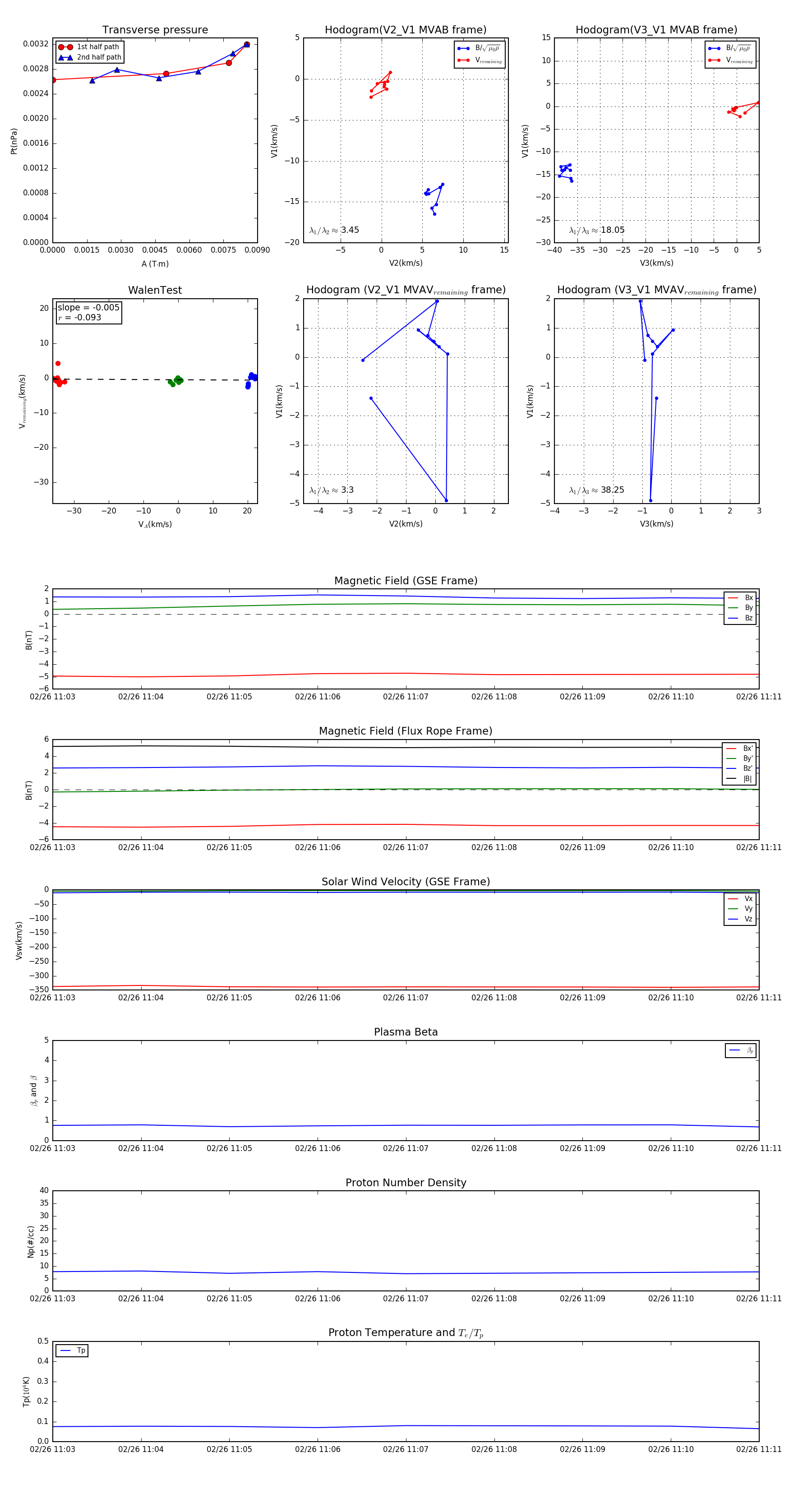Viewport: 812px width, 1489px height.
Task: Select the 'Vz' legend entry
Action: [x=740, y=919]
